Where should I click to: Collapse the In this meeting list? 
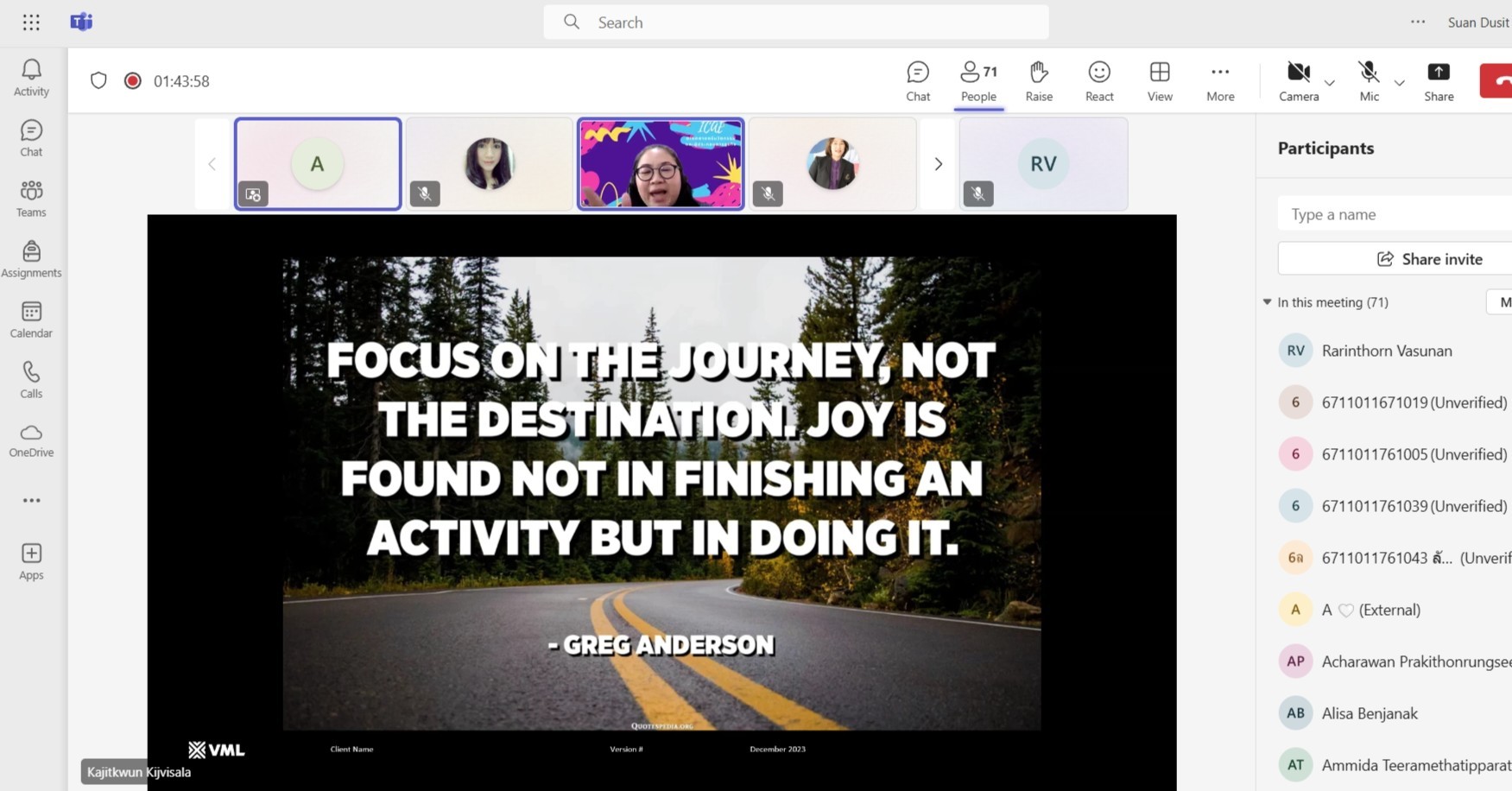coord(1267,302)
